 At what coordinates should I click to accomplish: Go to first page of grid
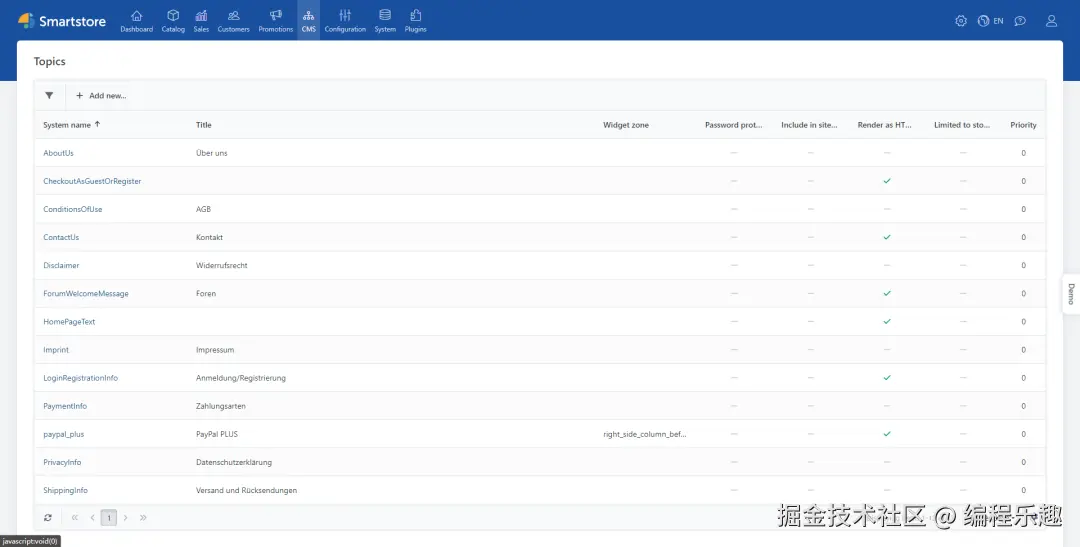pos(75,517)
